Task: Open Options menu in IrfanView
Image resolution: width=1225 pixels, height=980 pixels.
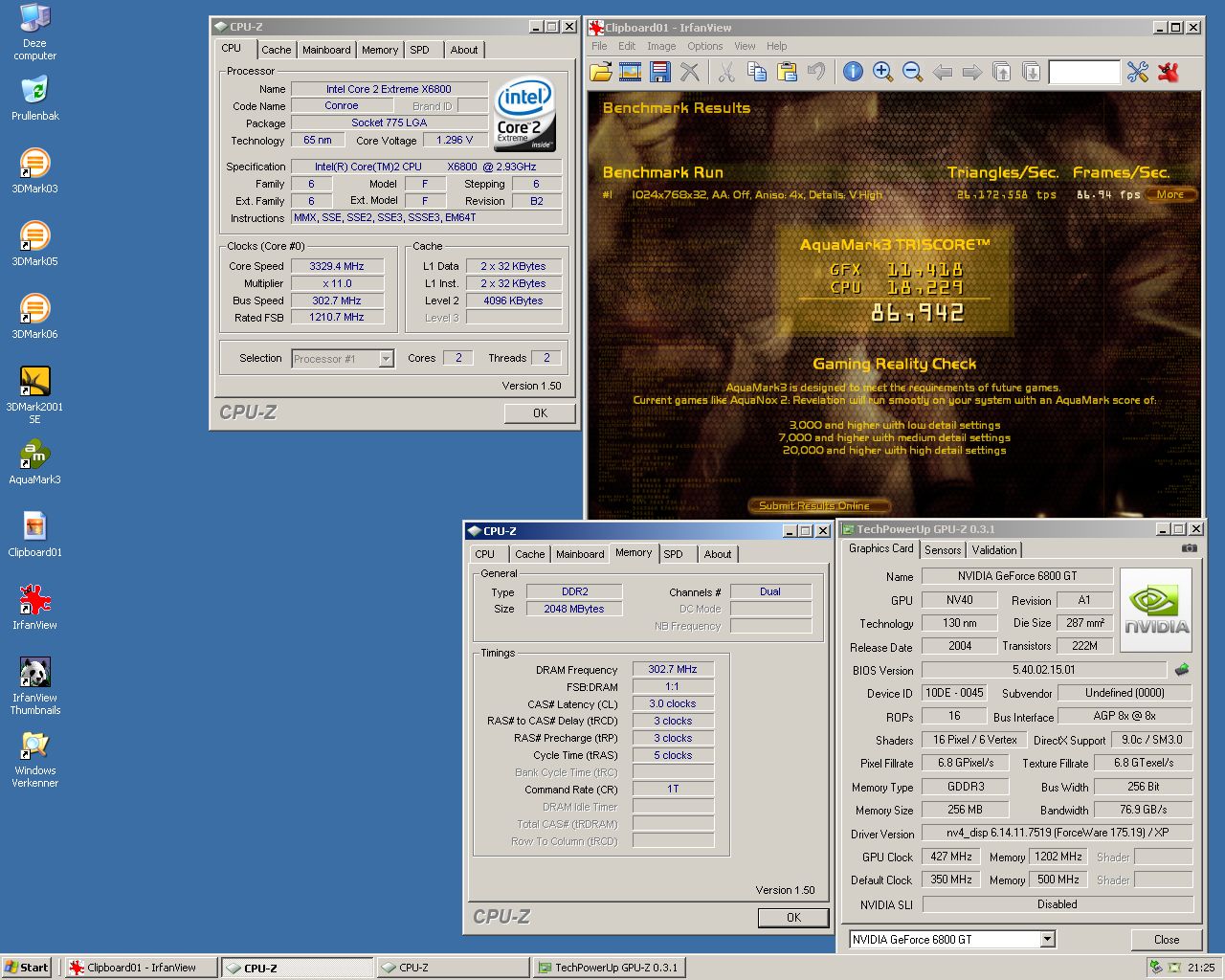Action: point(705,46)
